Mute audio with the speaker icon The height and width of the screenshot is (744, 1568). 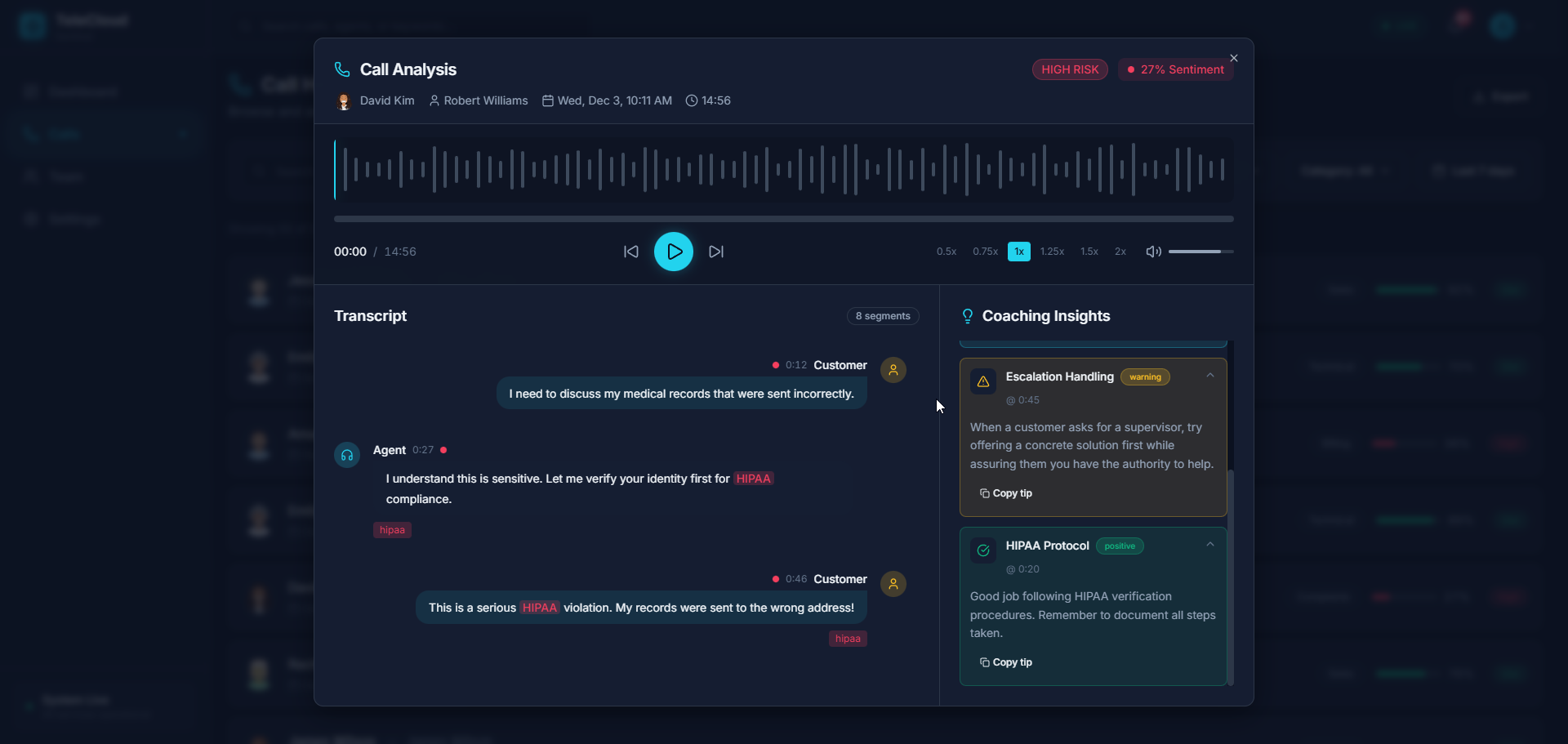[1153, 252]
